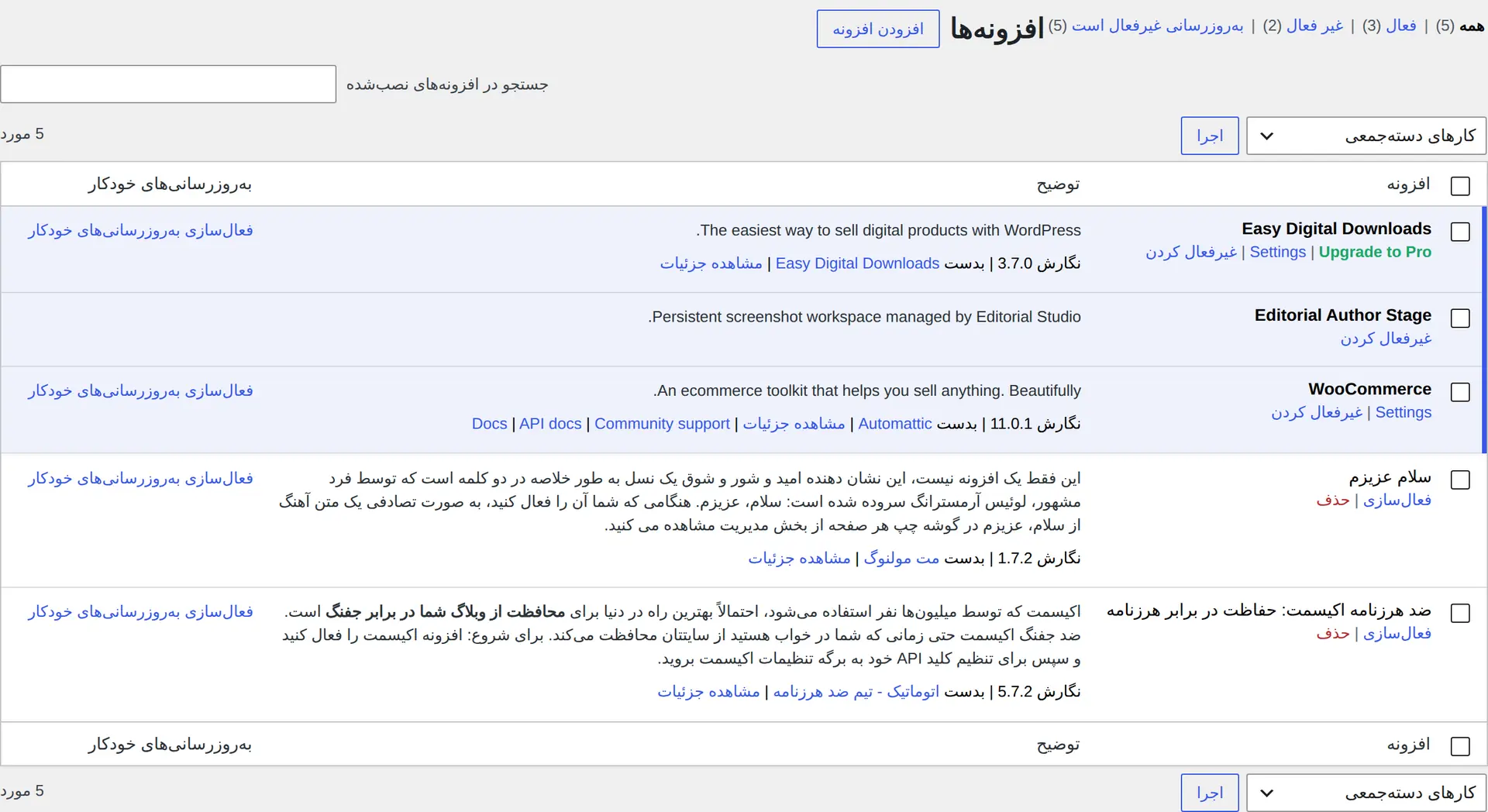Image resolution: width=1488 pixels, height=812 pixels.
Task: View details (مشاهده جزئیات) for Akismet plugin
Action: 709,692
